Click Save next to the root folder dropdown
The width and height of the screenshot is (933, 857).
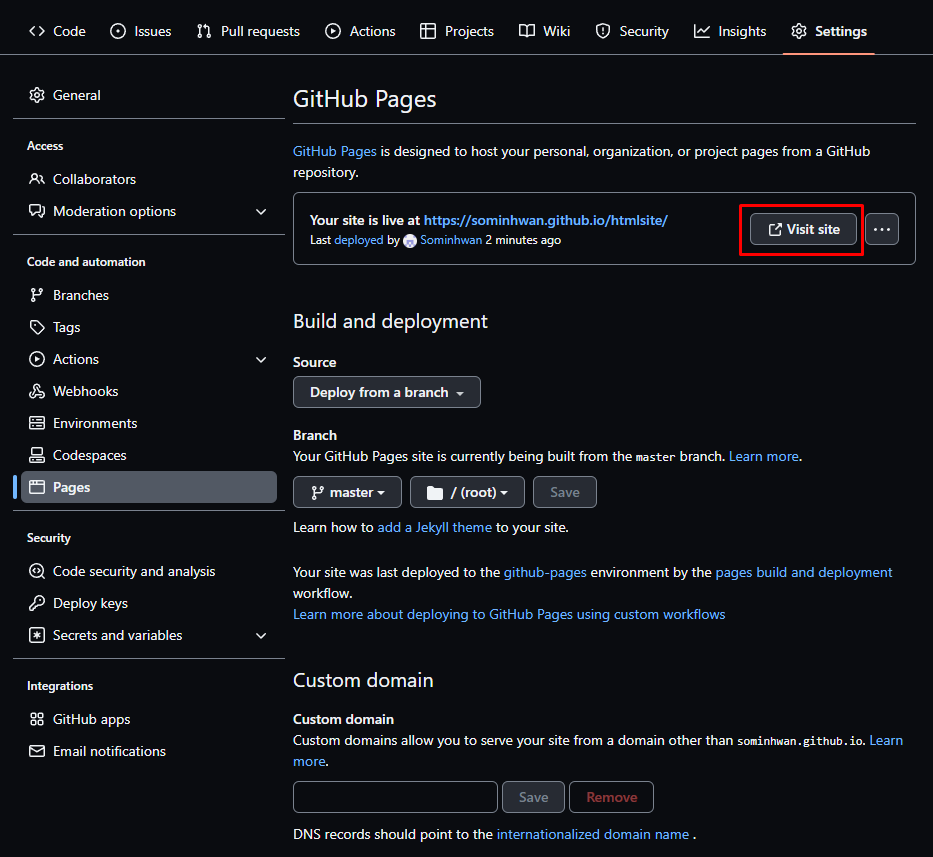(565, 492)
